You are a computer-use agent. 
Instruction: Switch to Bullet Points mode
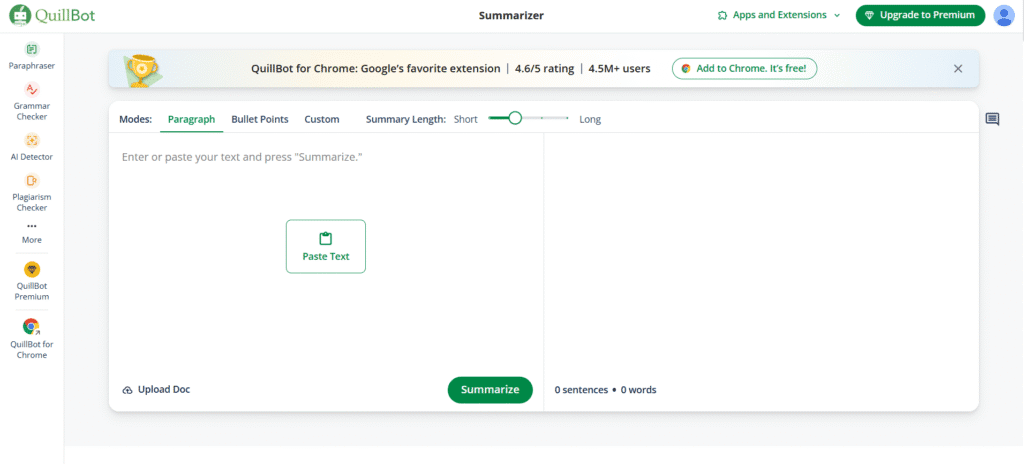point(260,120)
